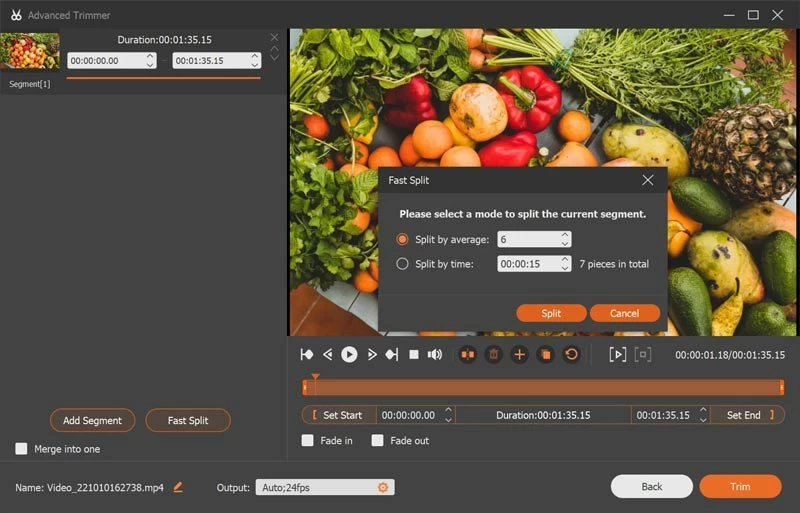Reset segments with the circular arrow icon
This screenshot has height=513, width=800.
571,354
